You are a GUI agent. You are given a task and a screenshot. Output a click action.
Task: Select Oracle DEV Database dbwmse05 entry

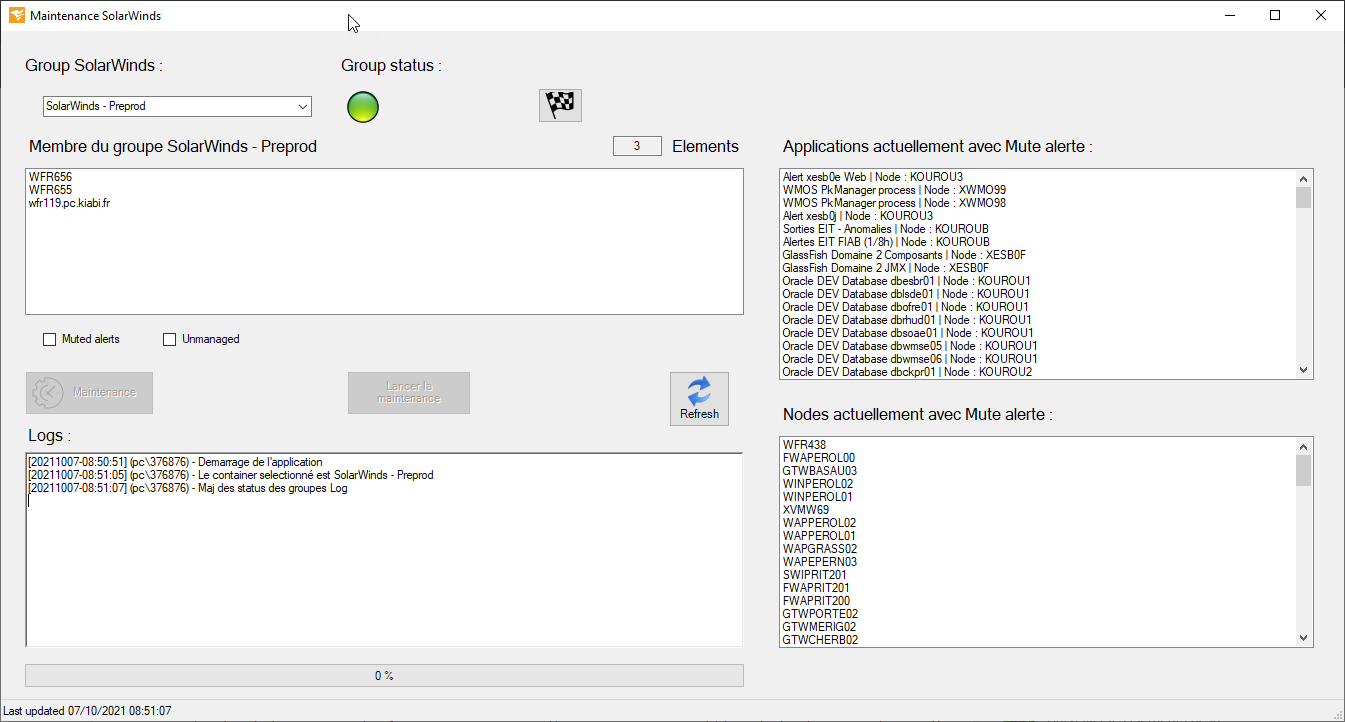pyautogui.click(x=910, y=346)
